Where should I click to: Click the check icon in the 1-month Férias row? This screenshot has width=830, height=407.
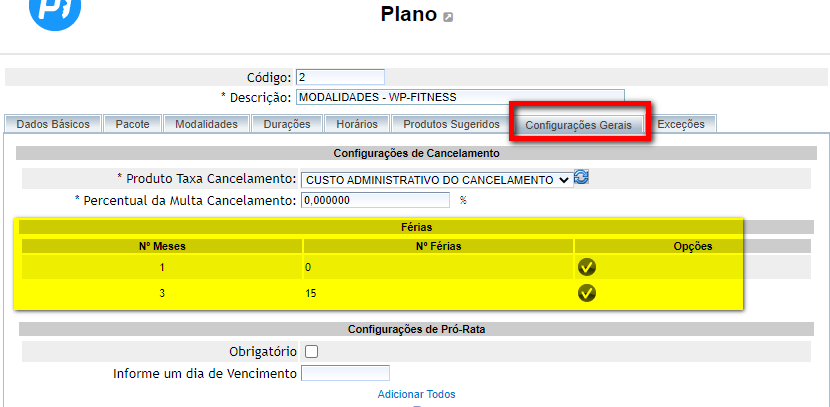point(587,267)
